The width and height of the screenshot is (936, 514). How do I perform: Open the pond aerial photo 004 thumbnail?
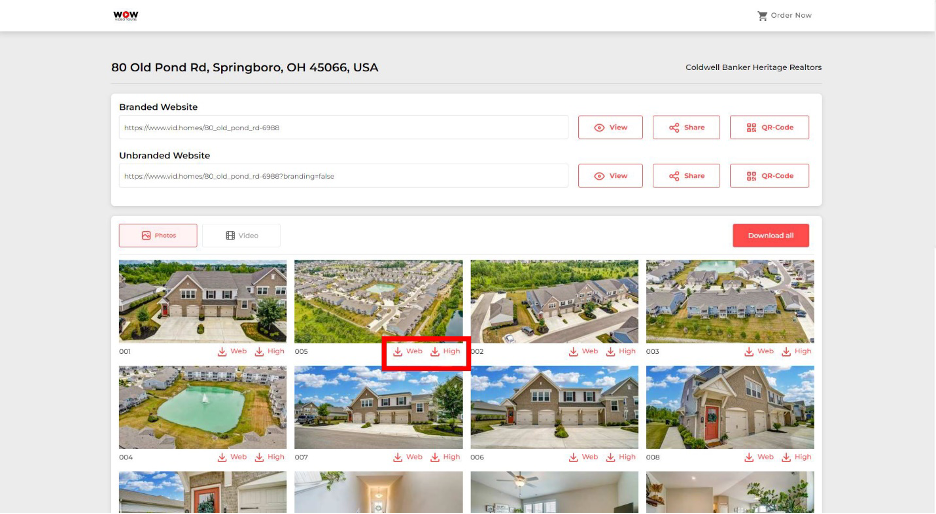tap(202, 407)
